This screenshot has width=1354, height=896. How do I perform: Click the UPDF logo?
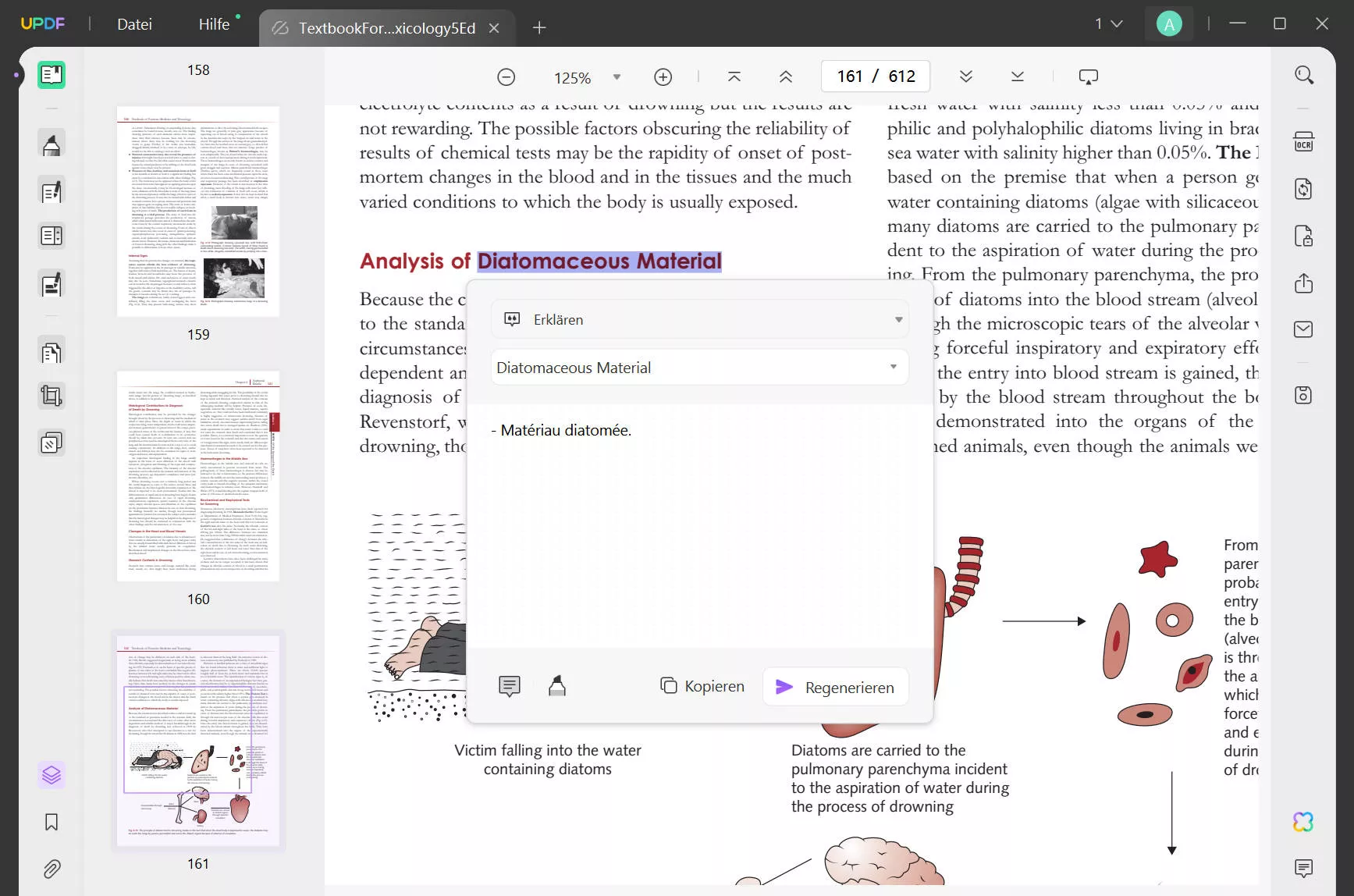43,23
